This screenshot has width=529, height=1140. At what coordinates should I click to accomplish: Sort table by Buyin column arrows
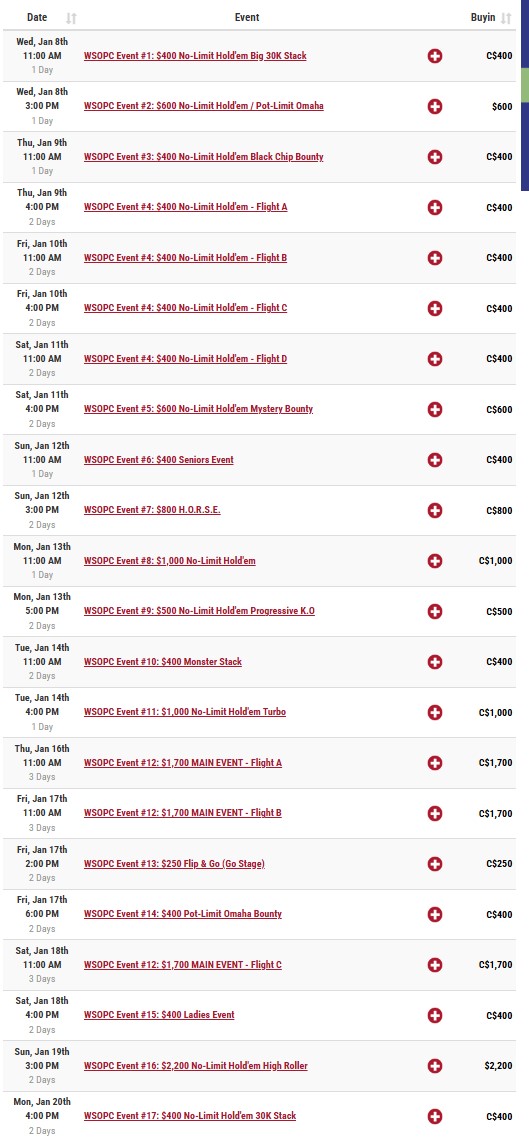tap(506, 17)
